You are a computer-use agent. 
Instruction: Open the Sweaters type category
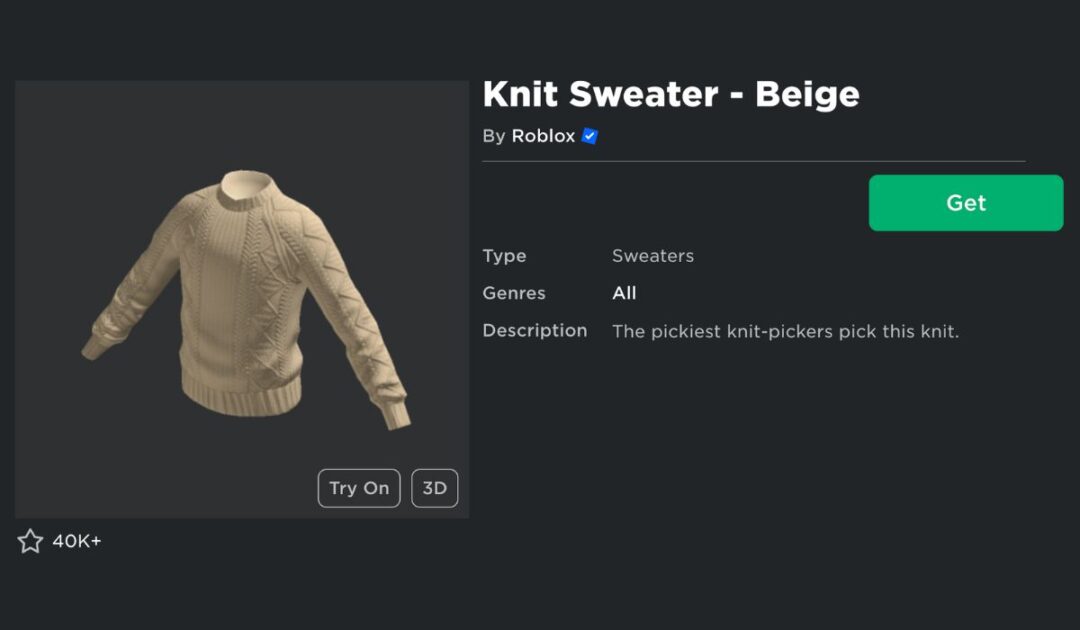(653, 256)
